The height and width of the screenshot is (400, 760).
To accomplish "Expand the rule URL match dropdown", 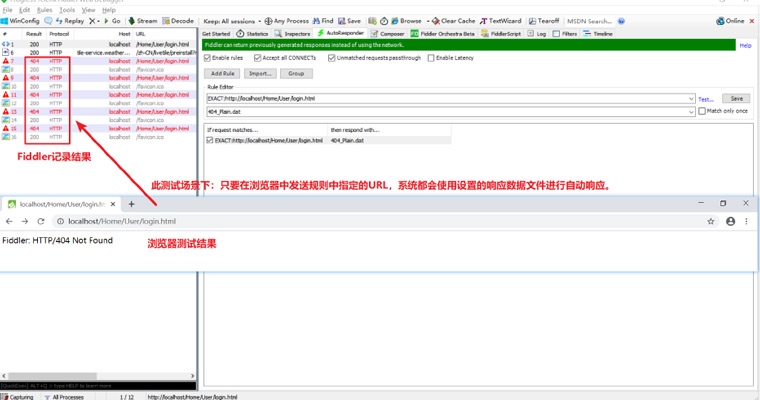I will (691, 98).
